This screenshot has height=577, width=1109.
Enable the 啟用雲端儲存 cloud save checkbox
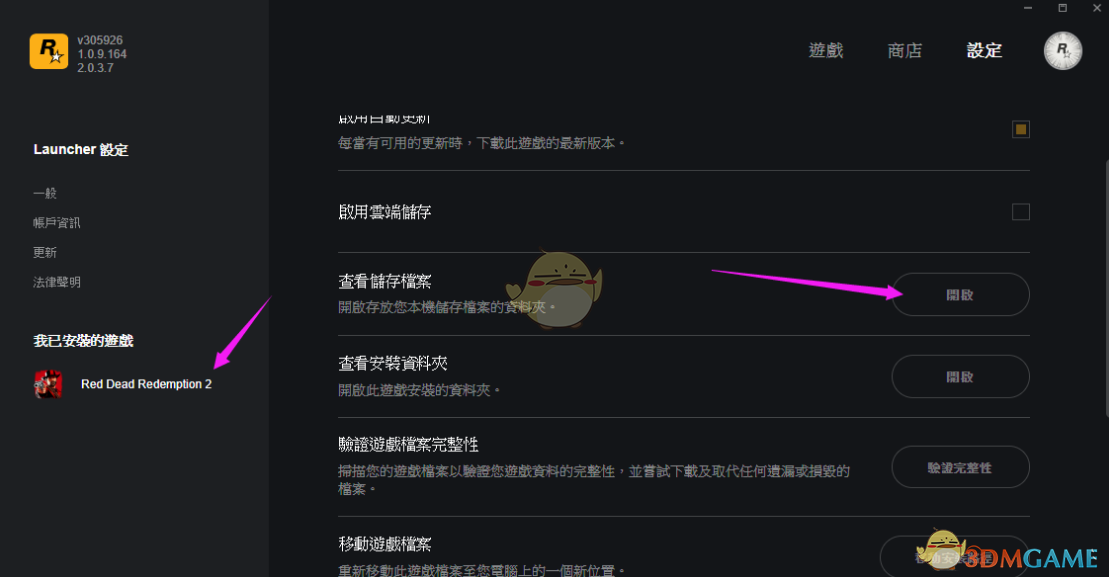pyautogui.click(x=1020, y=211)
